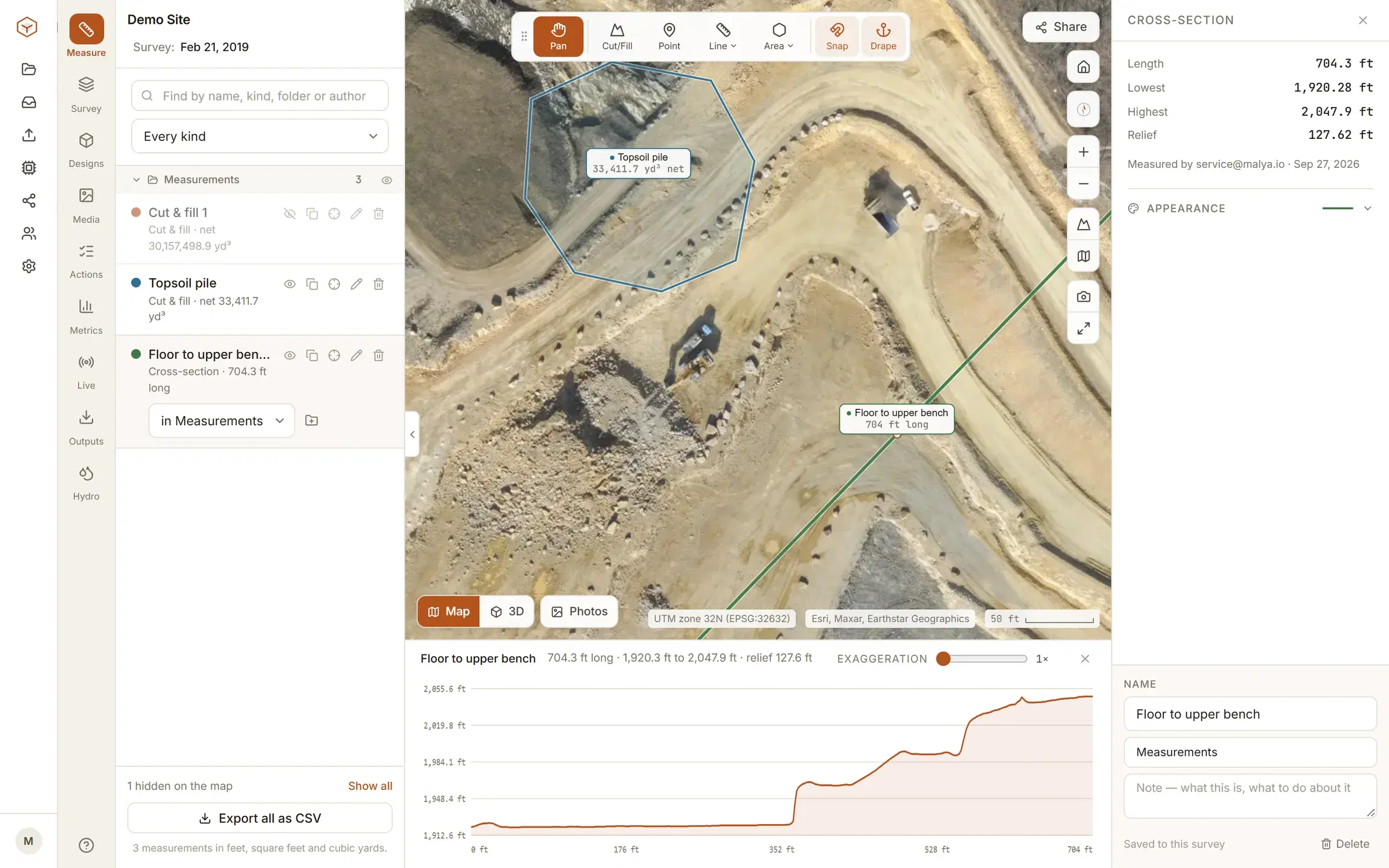Screen dimensions: 1389x868
Task: Open the Every kind filter dropdown
Action: point(260,136)
